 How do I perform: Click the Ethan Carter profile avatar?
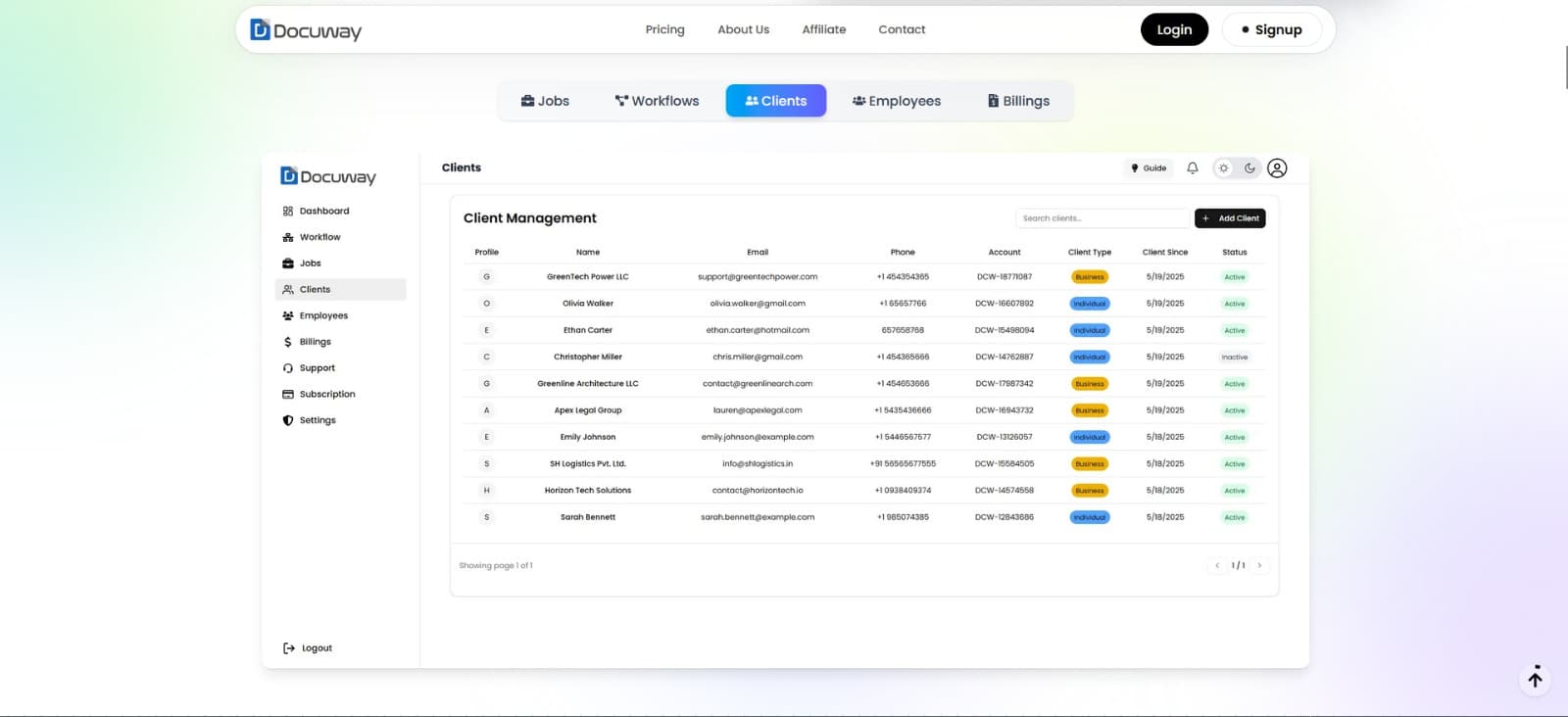coord(486,330)
